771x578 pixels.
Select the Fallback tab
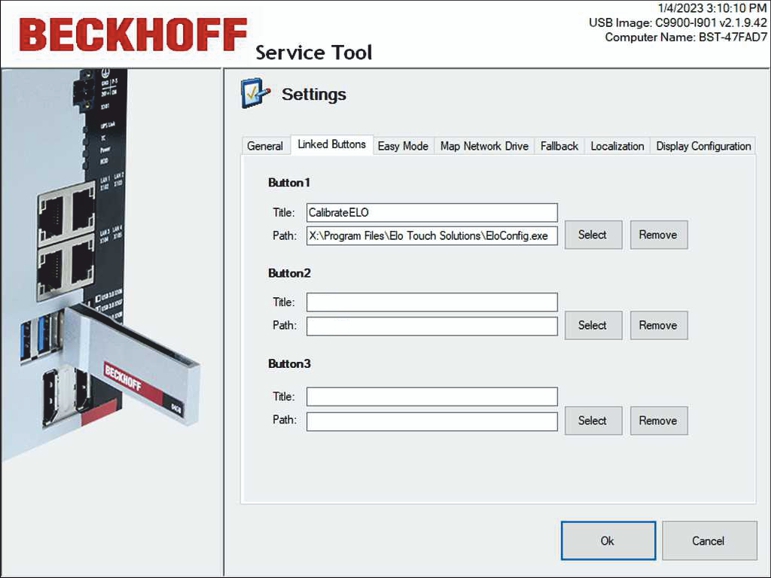click(x=559, y=146)
